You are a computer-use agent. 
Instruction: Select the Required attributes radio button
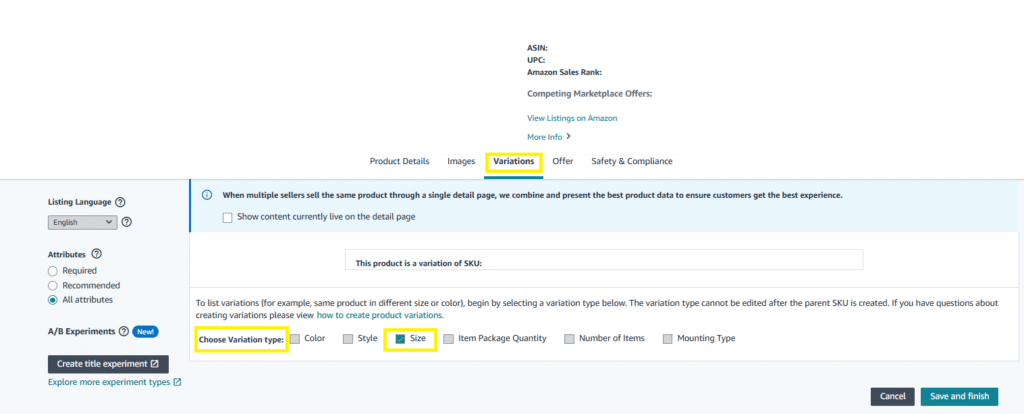click(x=53, y=270)
